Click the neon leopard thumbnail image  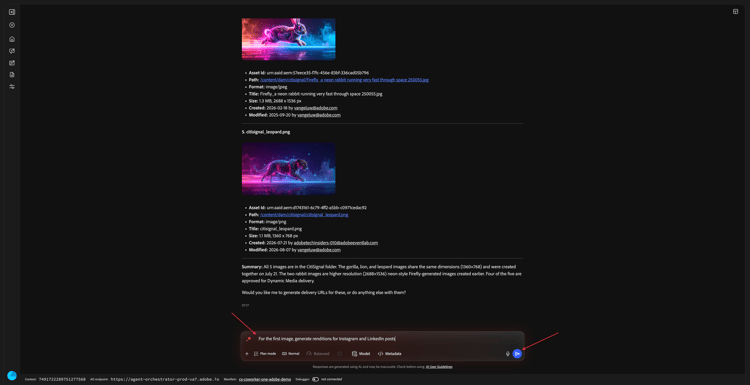(x=288, y=169)
